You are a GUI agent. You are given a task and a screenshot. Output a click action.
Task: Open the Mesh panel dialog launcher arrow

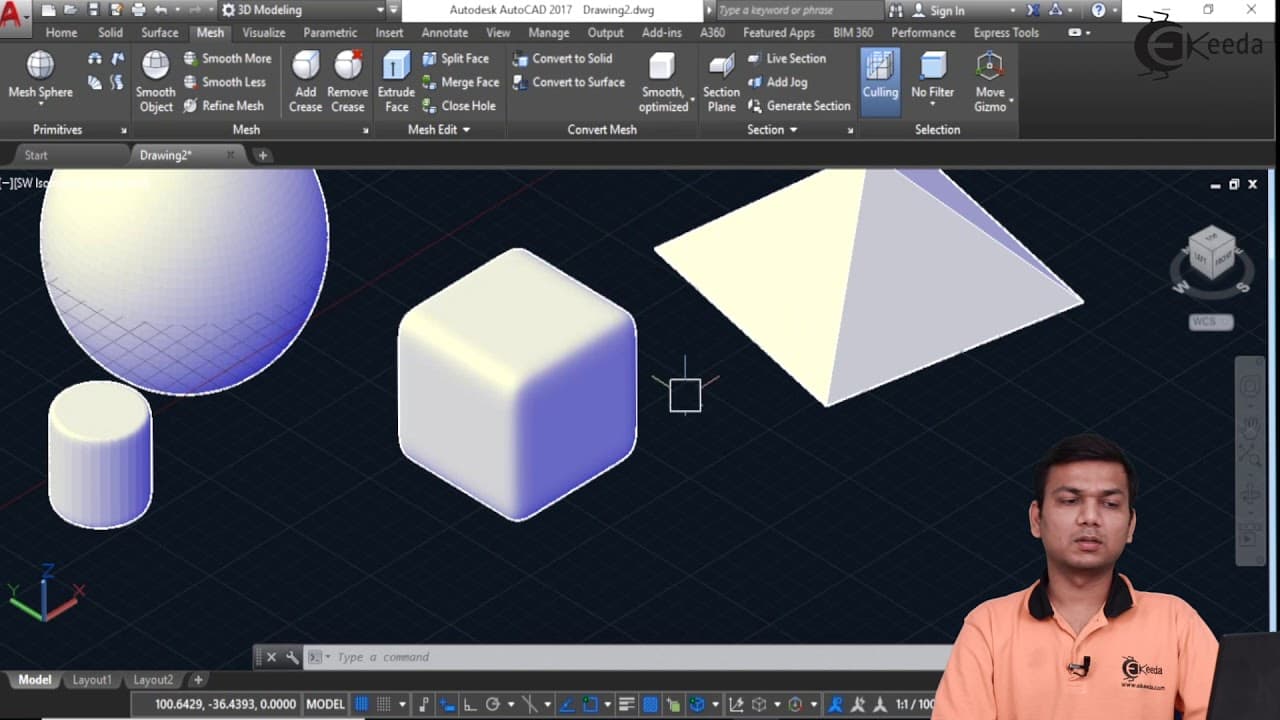click(365, 131)
